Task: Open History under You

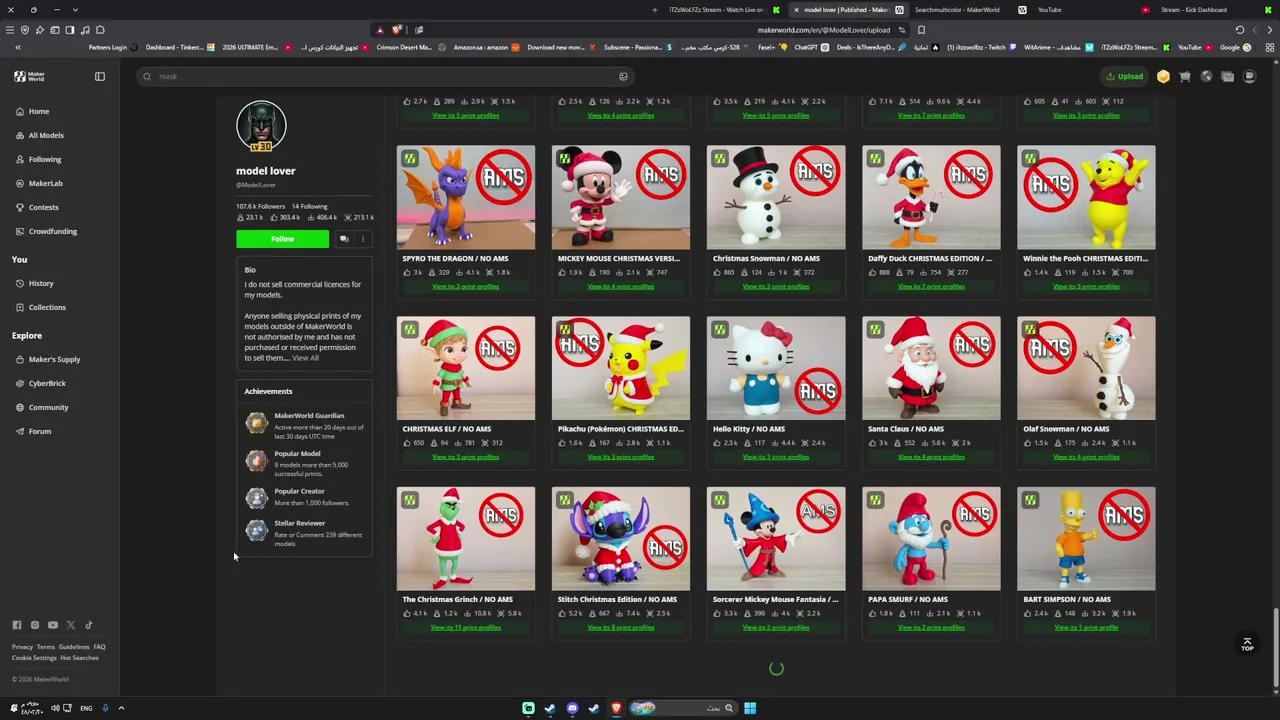Action: (x=40, y=283)
